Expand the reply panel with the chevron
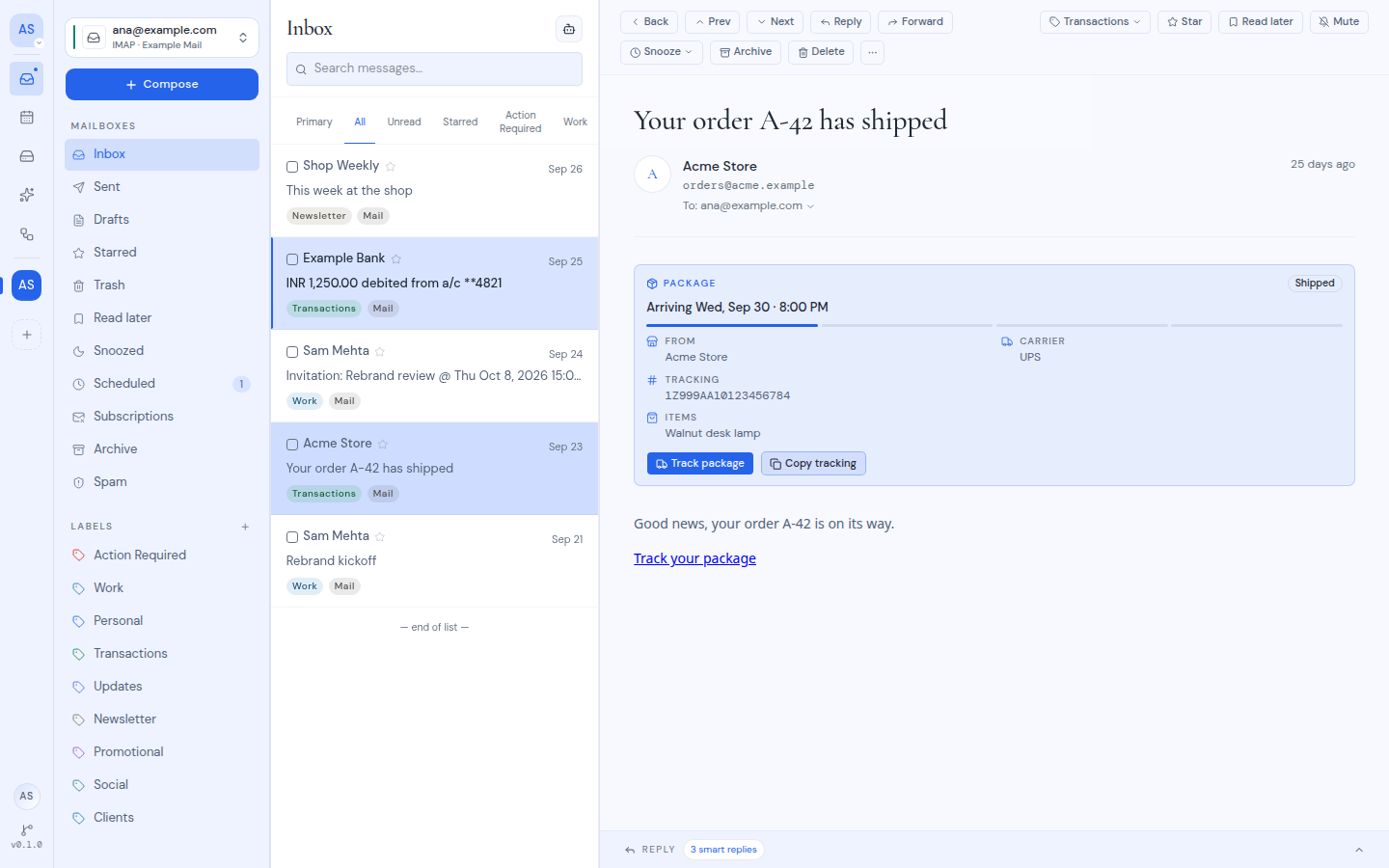Image resolution: width=1389 pixels, height=868 pixels. (x=1359, y=850)
